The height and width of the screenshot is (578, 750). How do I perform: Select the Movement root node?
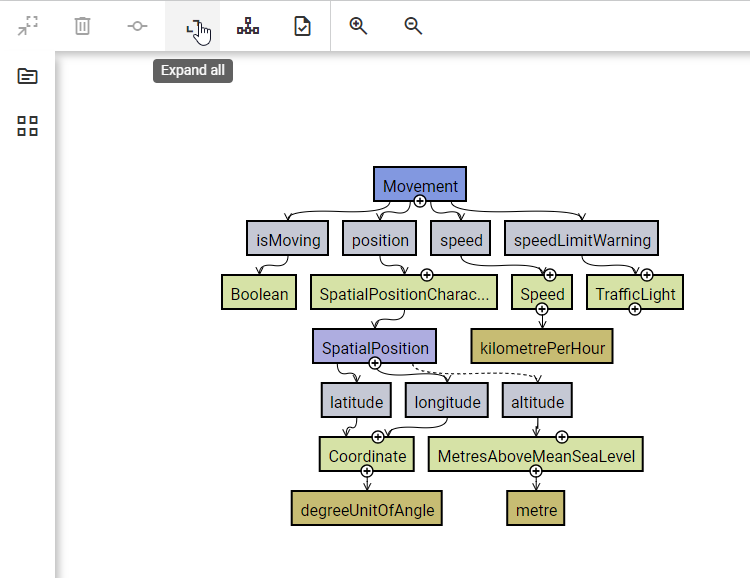(420, 185)
